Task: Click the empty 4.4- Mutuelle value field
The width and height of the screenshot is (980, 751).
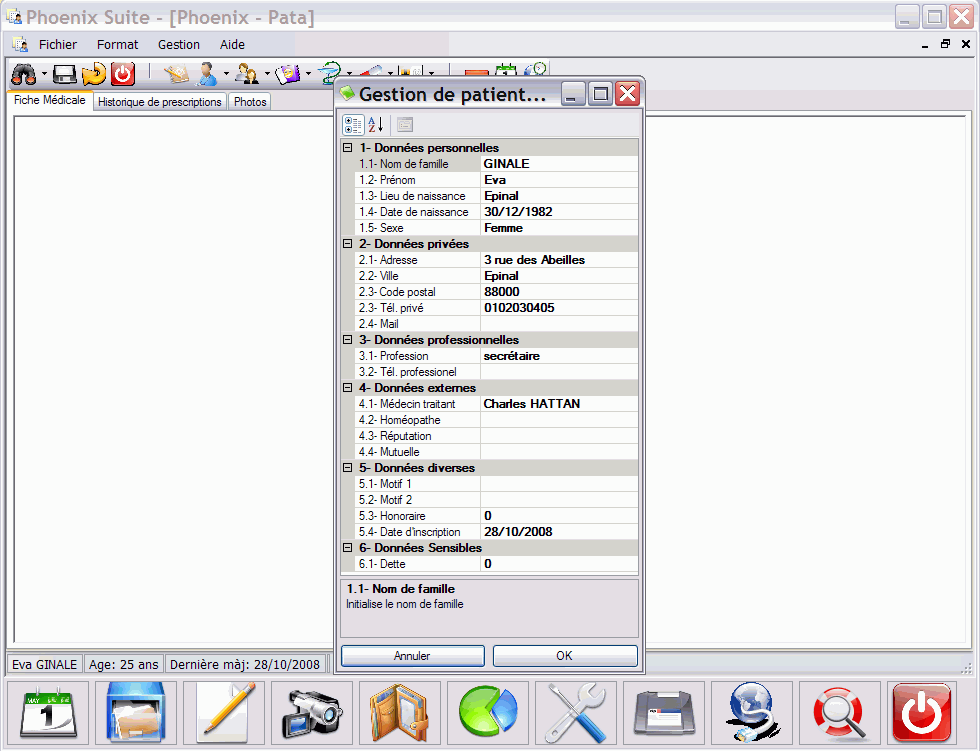Action: tap(559, 452)
